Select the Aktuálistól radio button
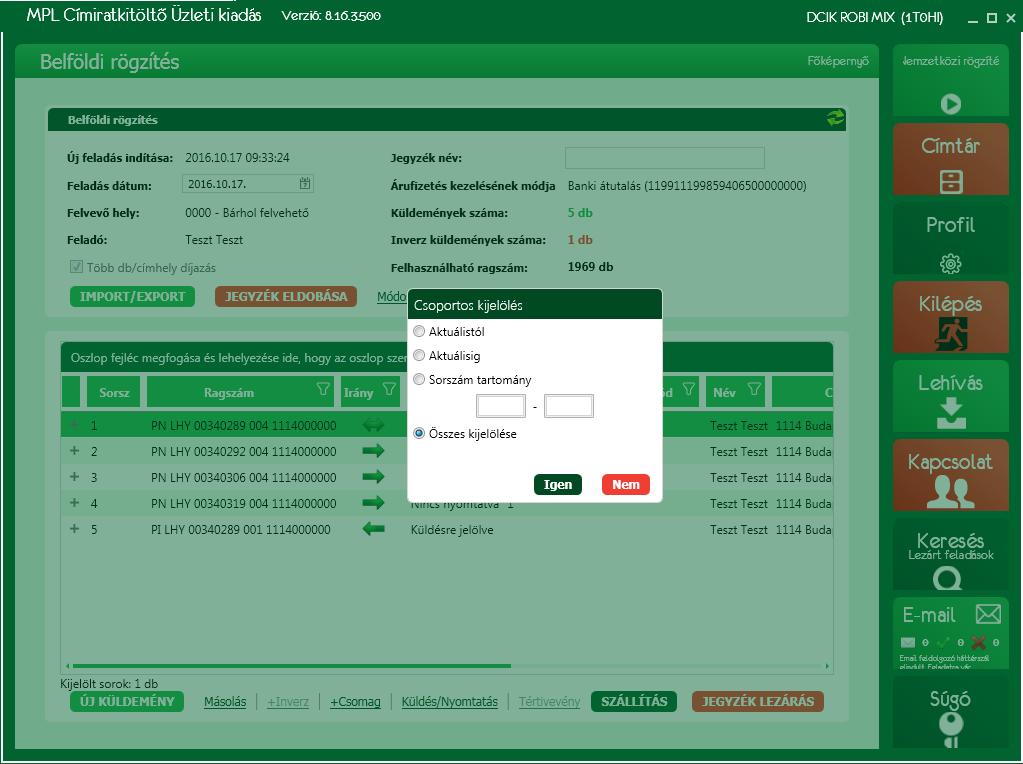The width and height of the screenshot is (1023, 764). click(x=419, y=331)
